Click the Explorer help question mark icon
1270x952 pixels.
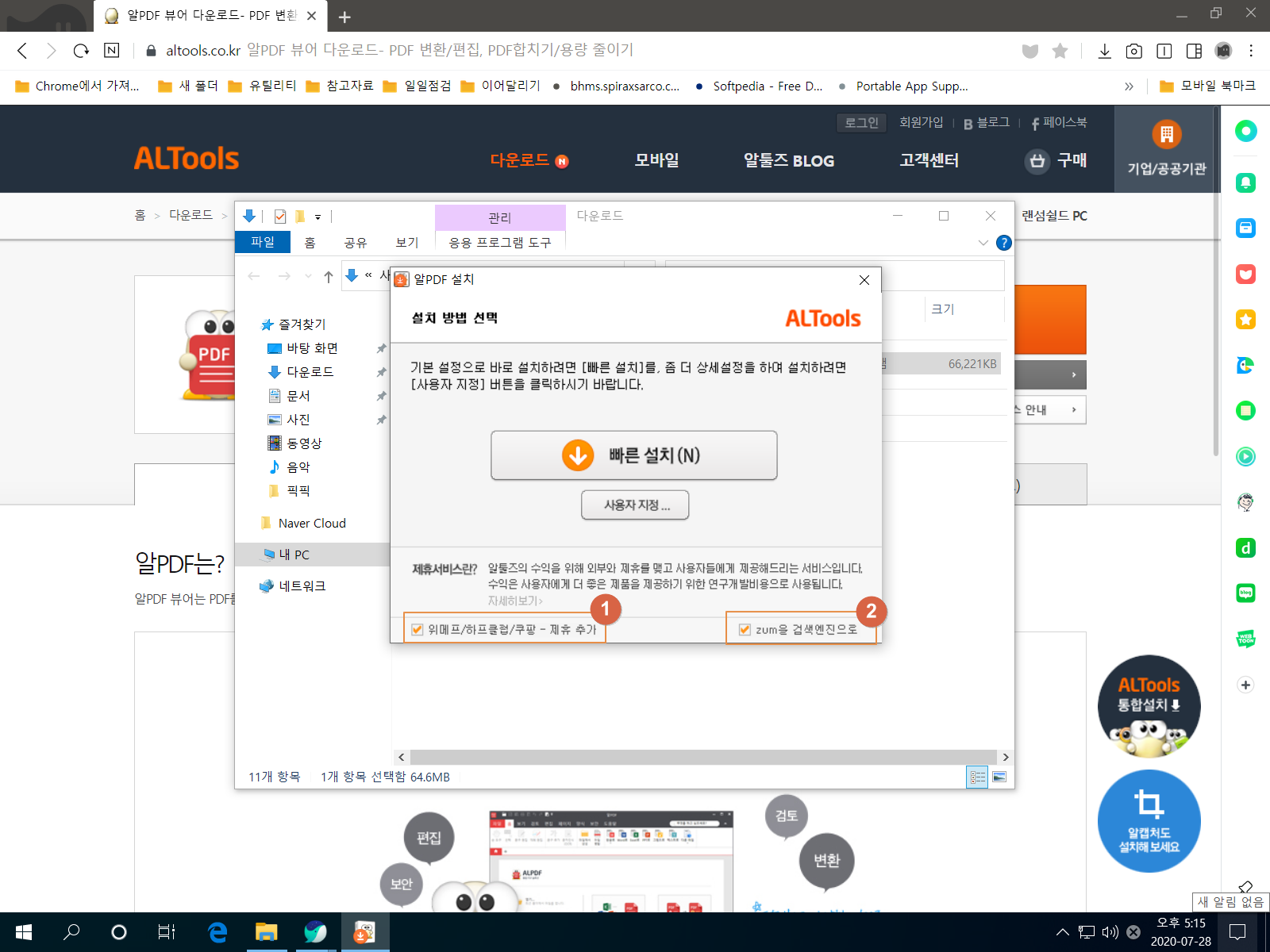1004,243
